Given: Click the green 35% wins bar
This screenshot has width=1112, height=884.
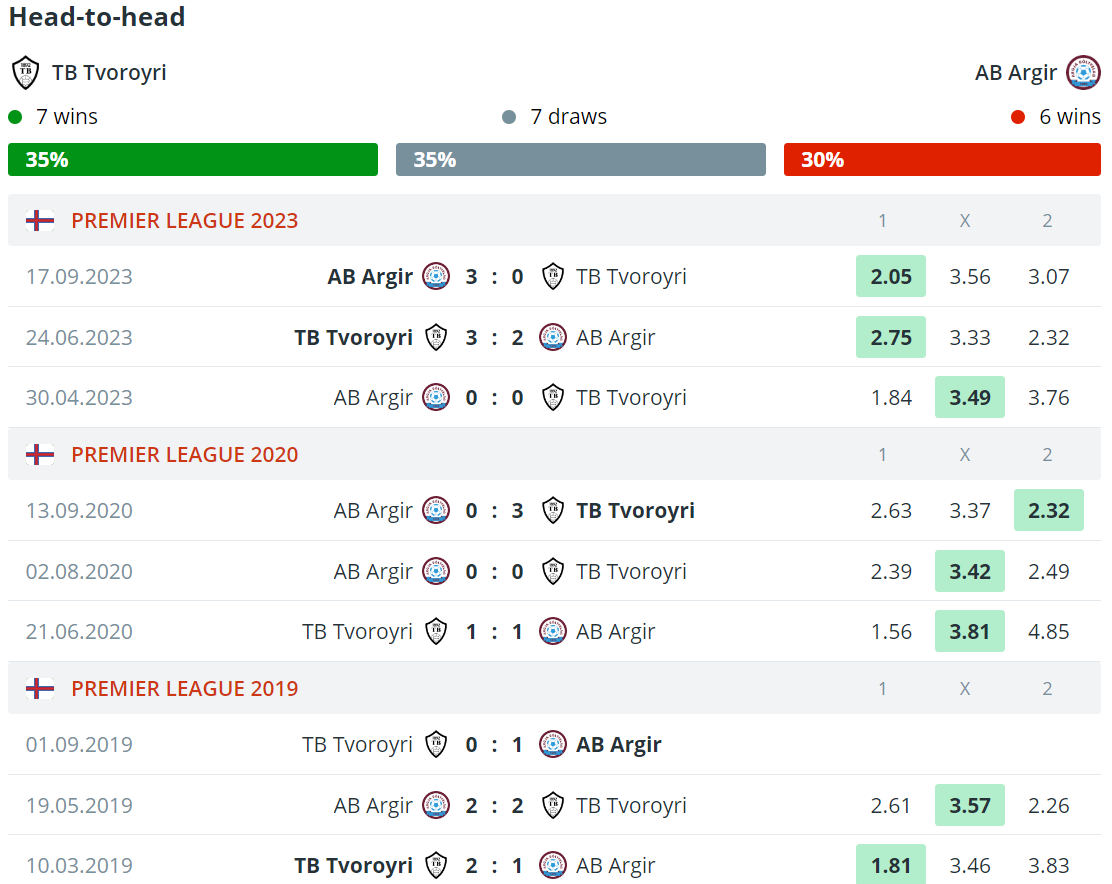Looking at the screenshot, I should [x=193, y=160].
